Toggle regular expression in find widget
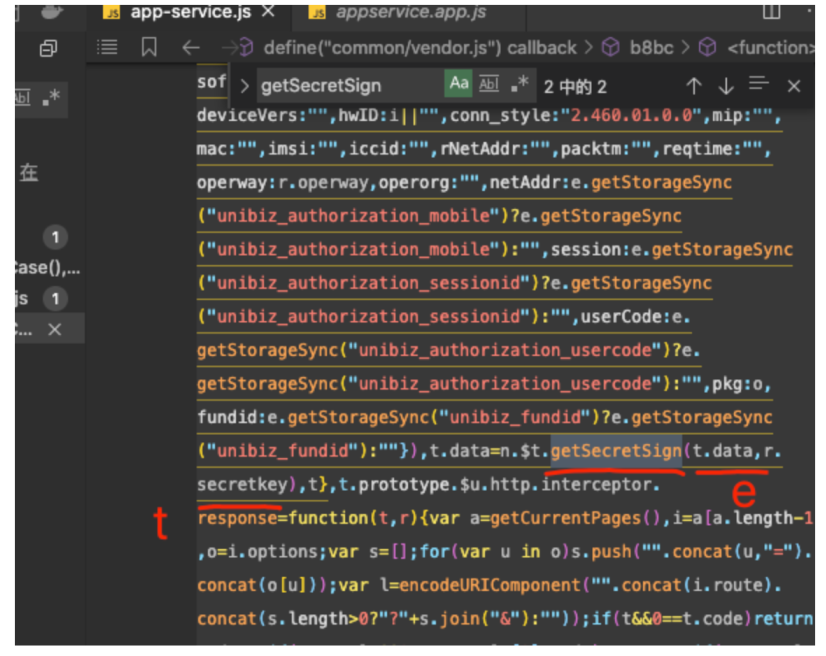The width and height of the screenshot is (826, 656). (519, 84)
